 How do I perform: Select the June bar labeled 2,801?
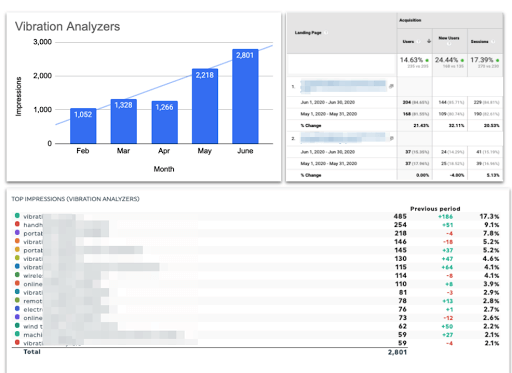(245, 96)
